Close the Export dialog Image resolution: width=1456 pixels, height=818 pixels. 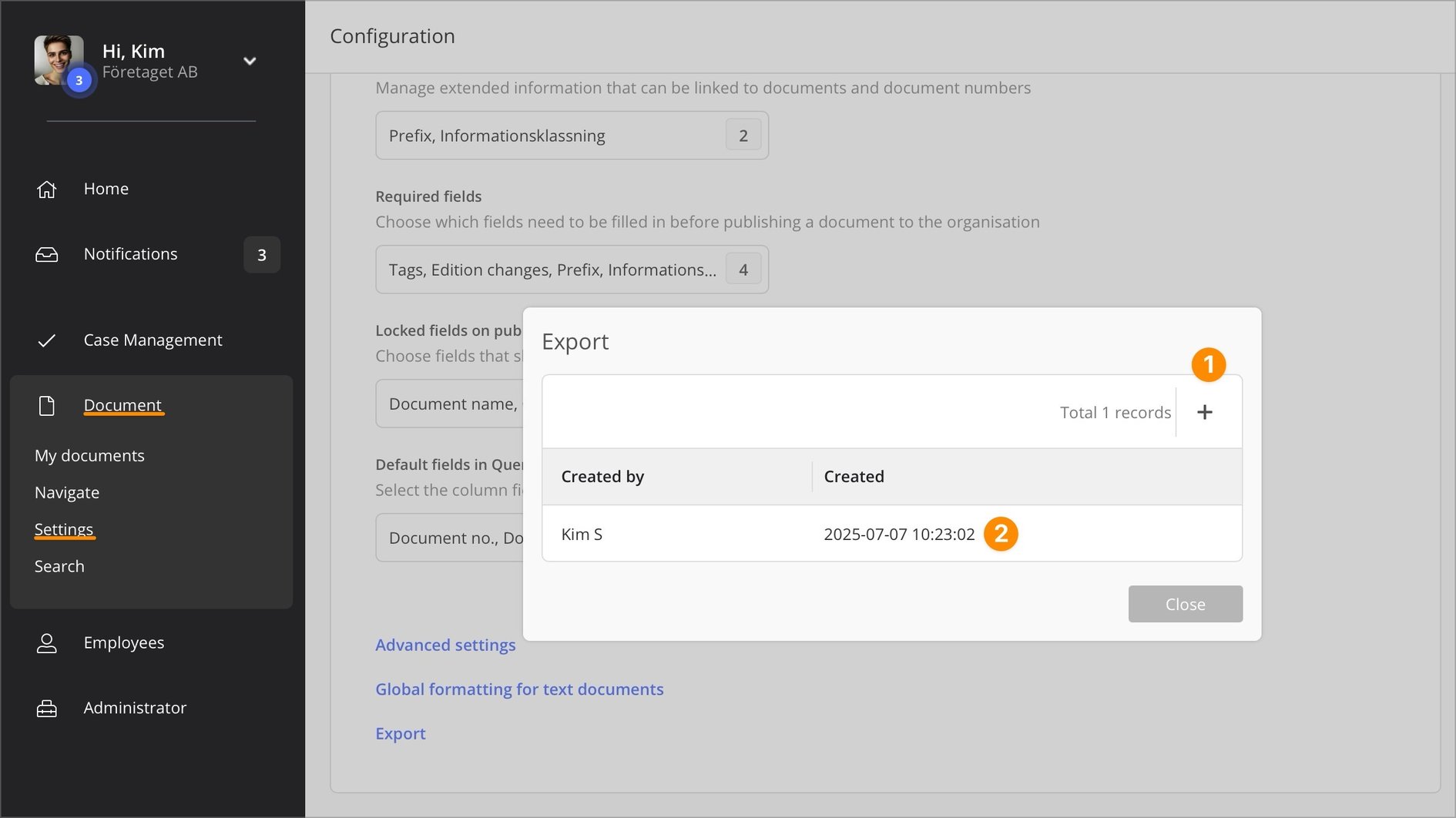[x=1185, y=604]
